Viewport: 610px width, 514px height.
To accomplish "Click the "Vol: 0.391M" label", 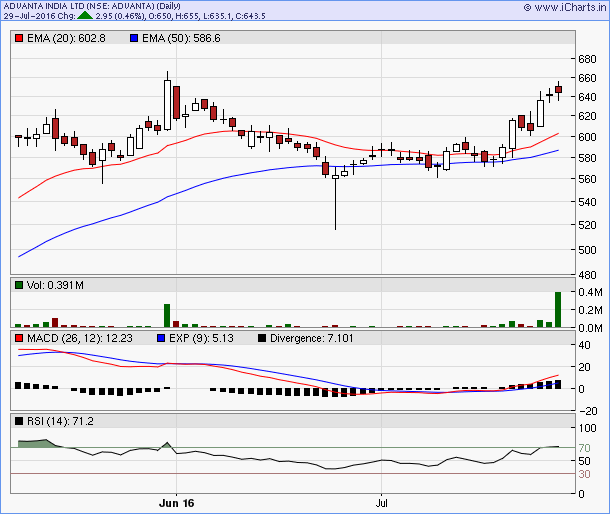I will pos(55,285).
